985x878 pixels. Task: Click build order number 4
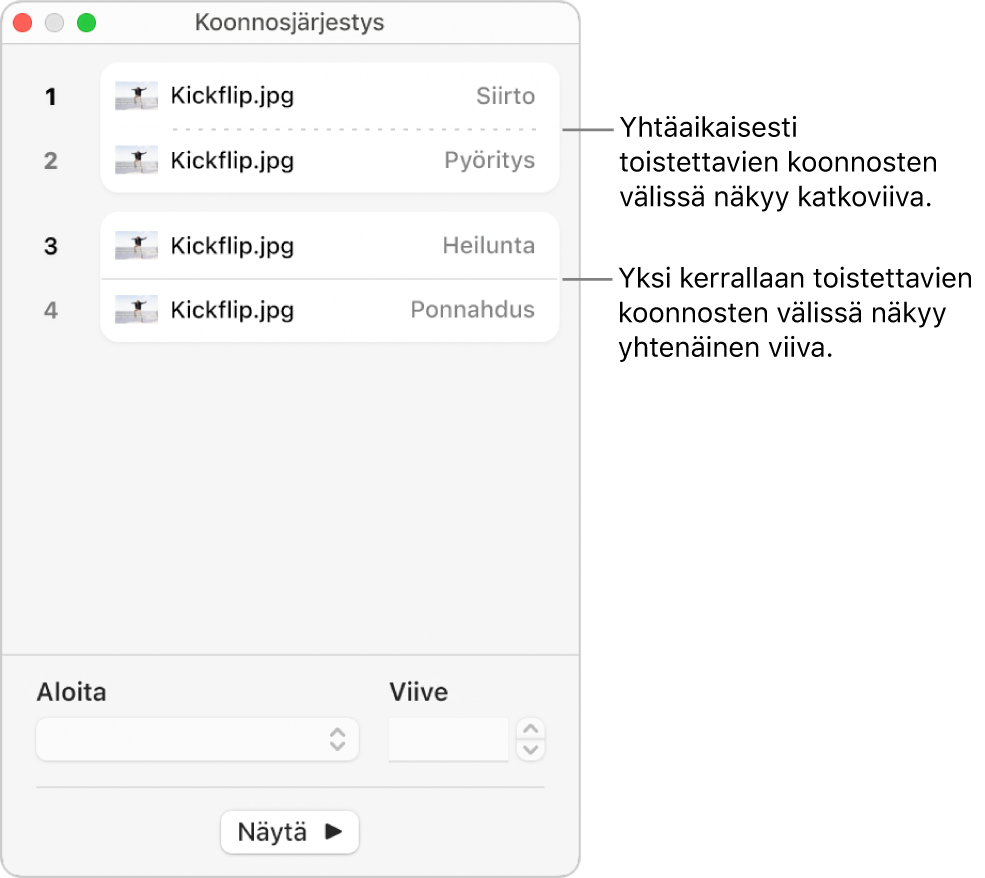tap(51, 310)
